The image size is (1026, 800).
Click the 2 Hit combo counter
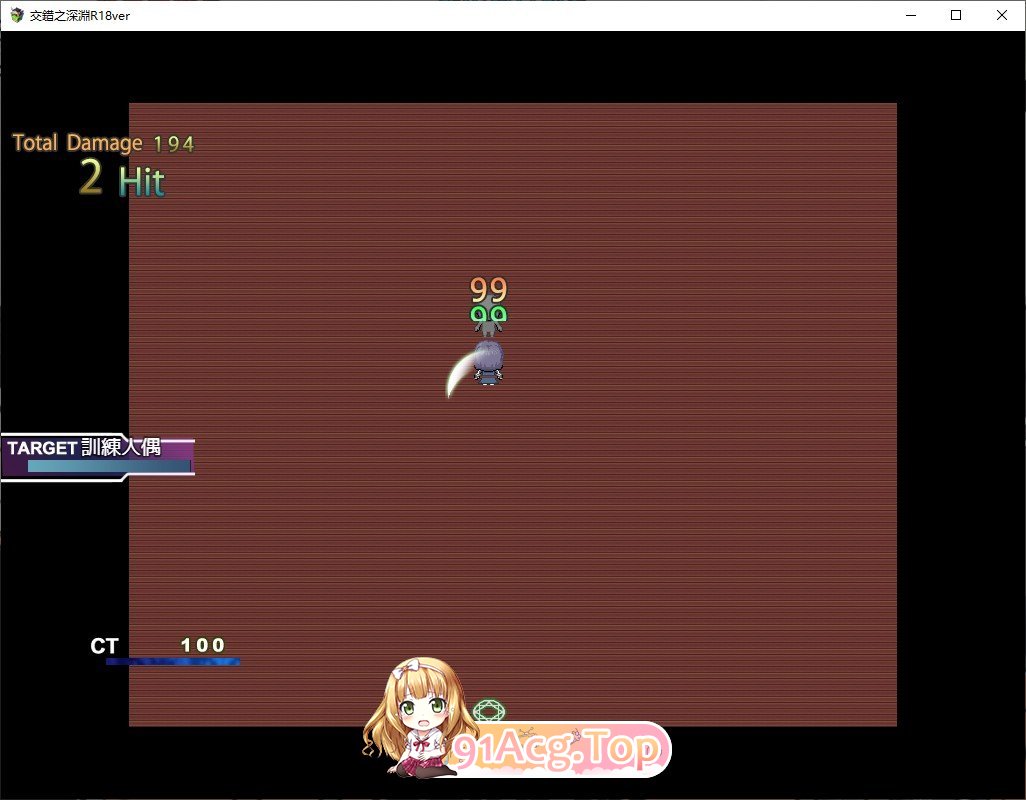[122, 178]
